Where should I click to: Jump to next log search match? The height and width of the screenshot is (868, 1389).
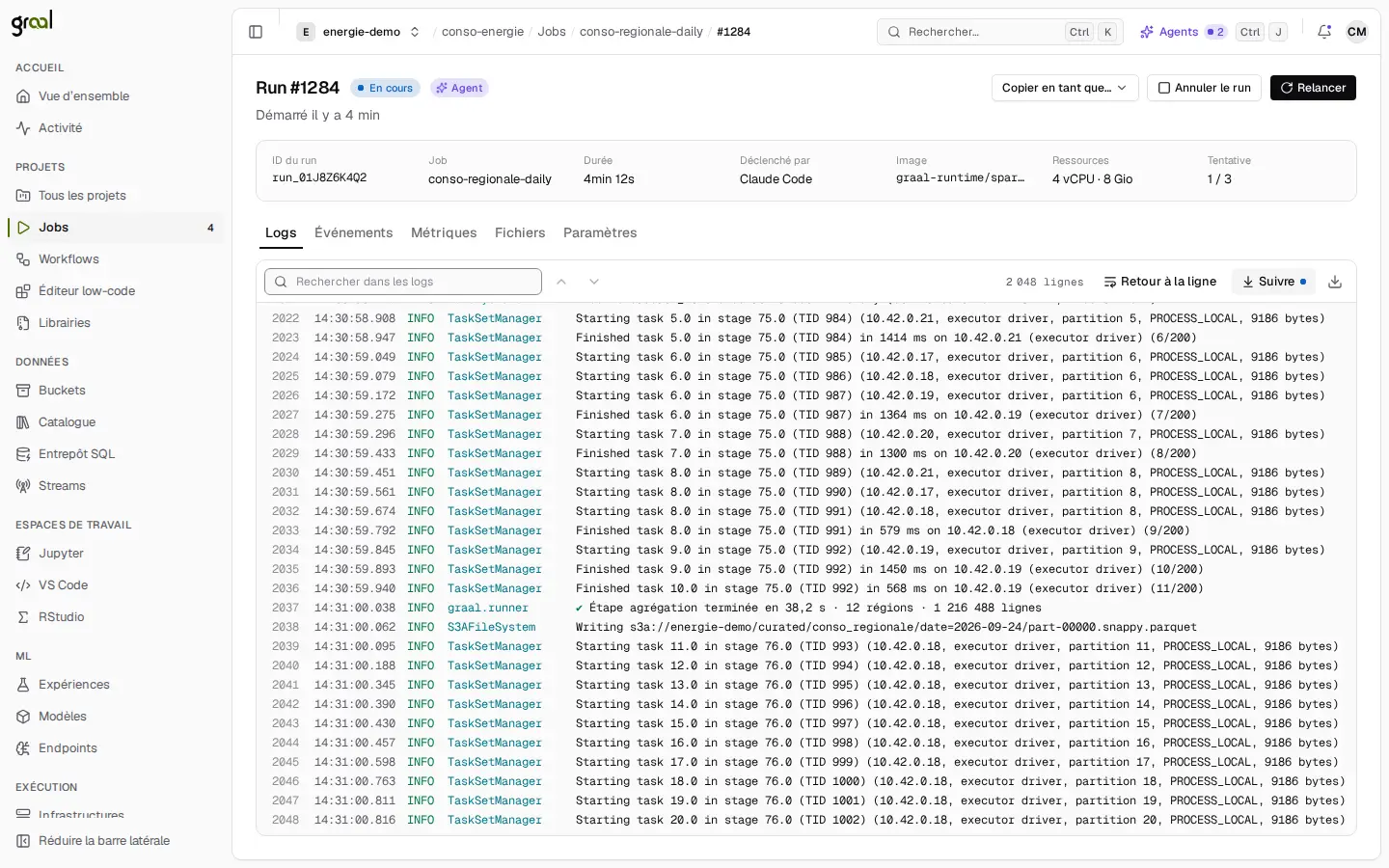[594, 282]
